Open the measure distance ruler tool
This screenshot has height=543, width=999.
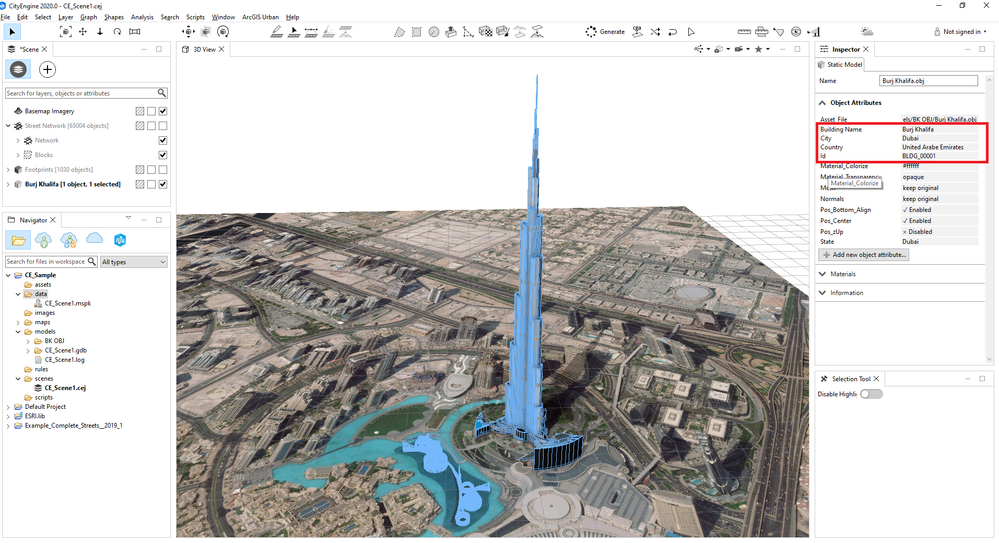(x=744, y=31)
